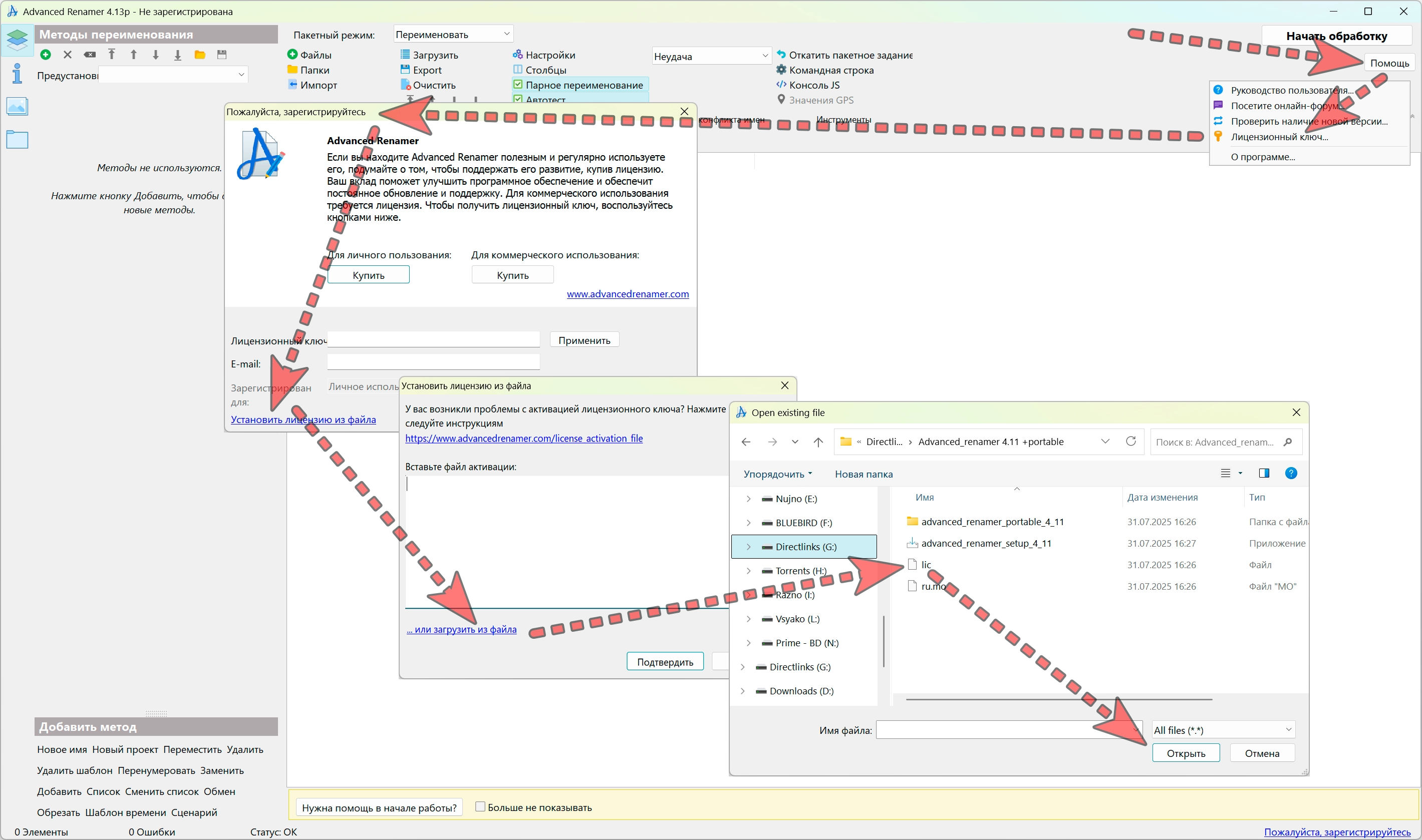Click the Лицензионный ключ input field
Screen dimensions: 1422x840
point(433,339)
